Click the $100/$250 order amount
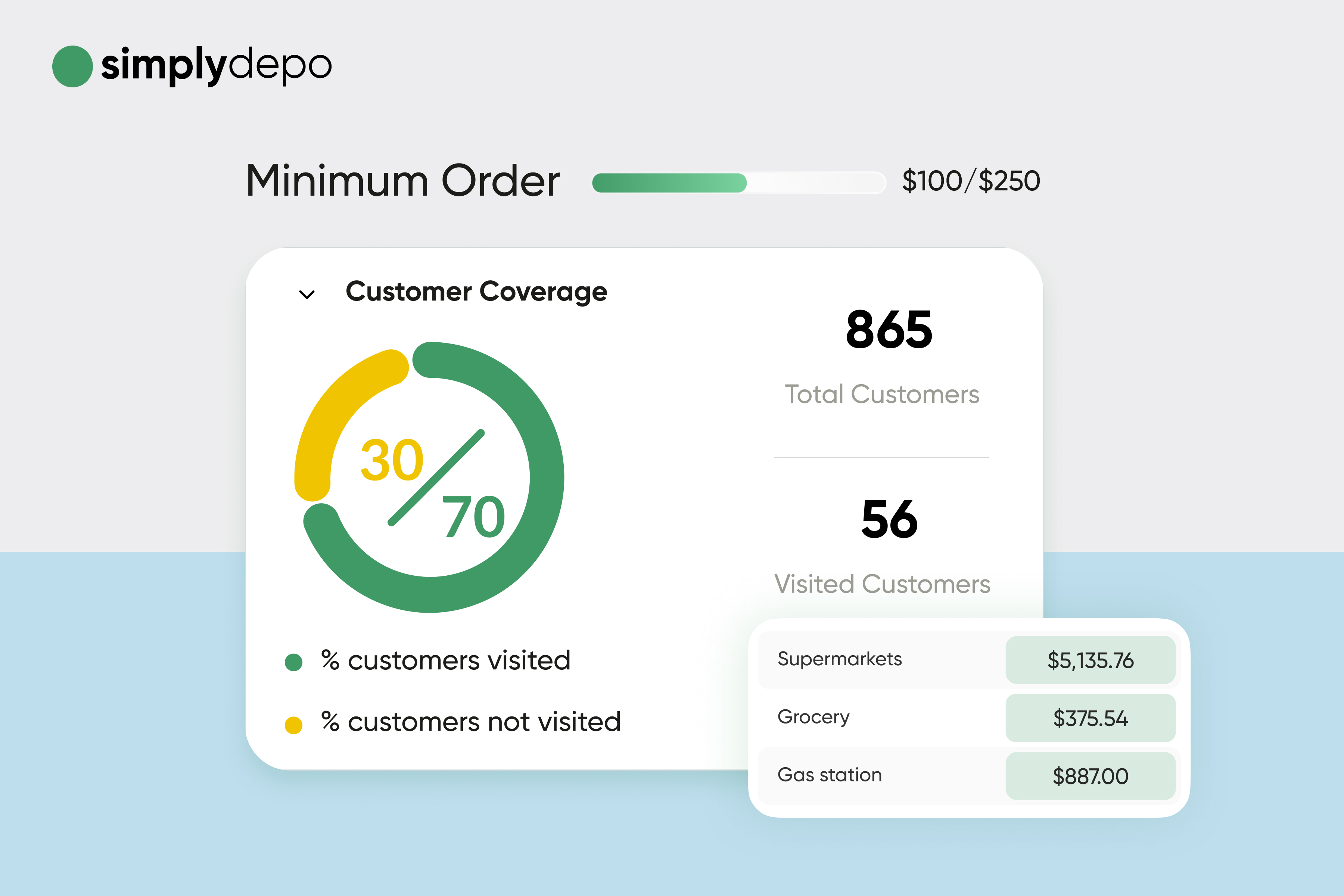Image resolution: width=1344 pixels, height=896 pixels. [971, 181]
